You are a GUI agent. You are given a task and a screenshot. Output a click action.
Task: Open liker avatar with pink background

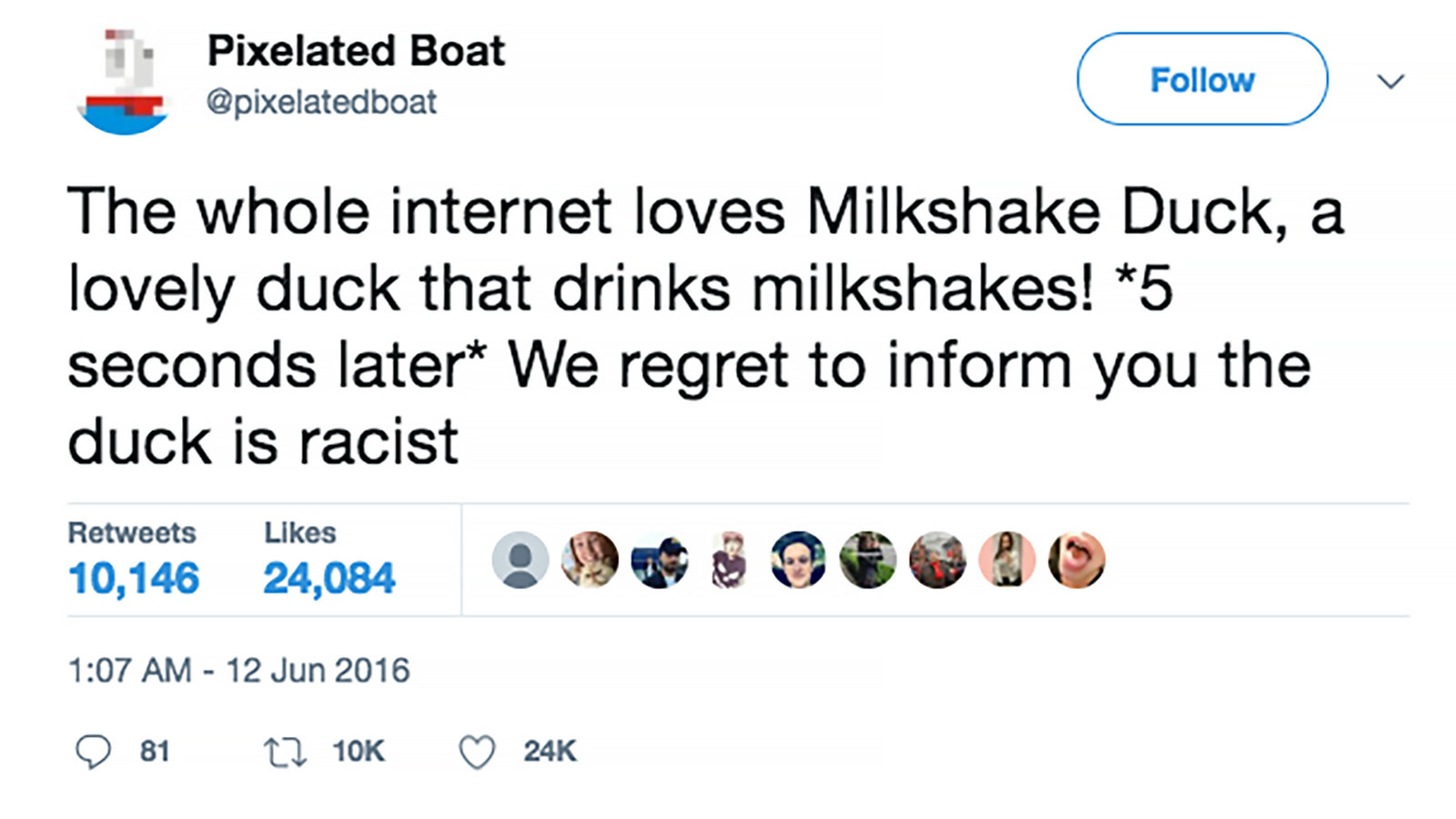click(x=1006, y=560)
